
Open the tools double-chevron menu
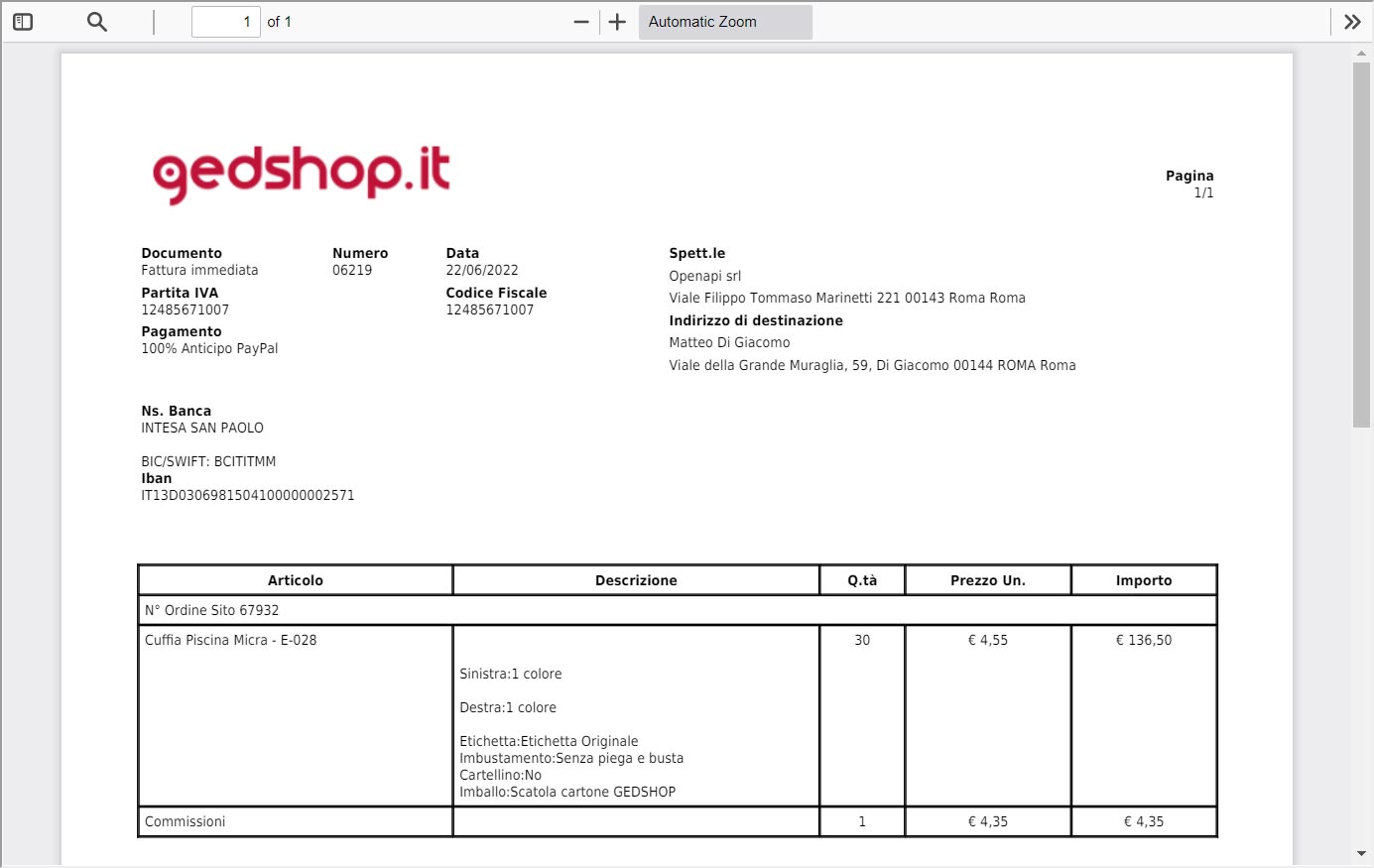pos(1351,22)
